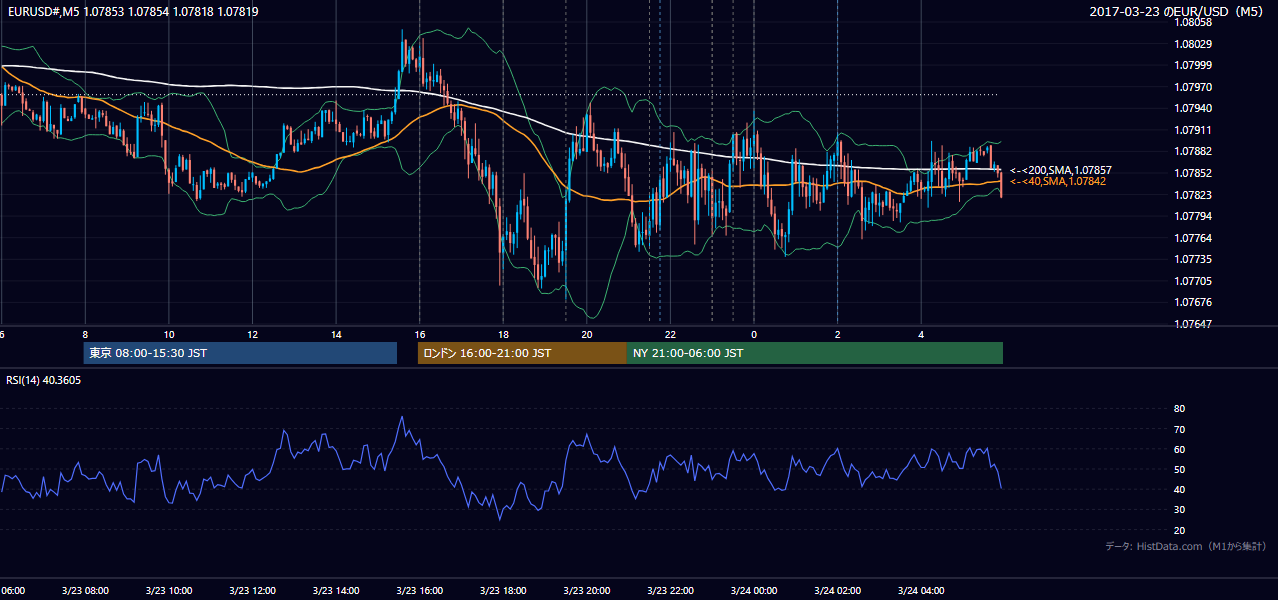
Task: Click RSI scale value 50
Action: (1179, 469)
